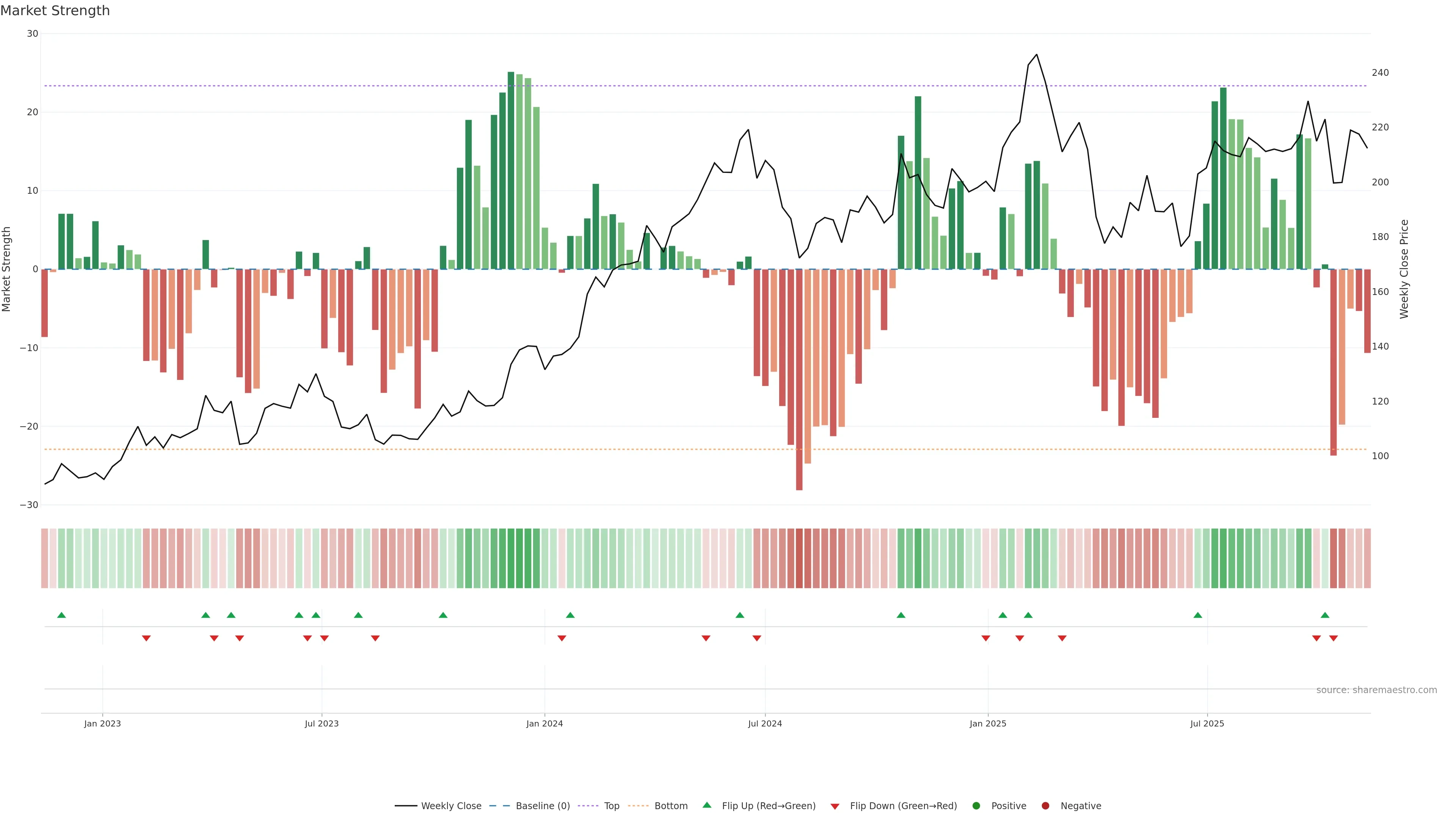Click the Flip Down red triangle legend icon

click(835, 806)
